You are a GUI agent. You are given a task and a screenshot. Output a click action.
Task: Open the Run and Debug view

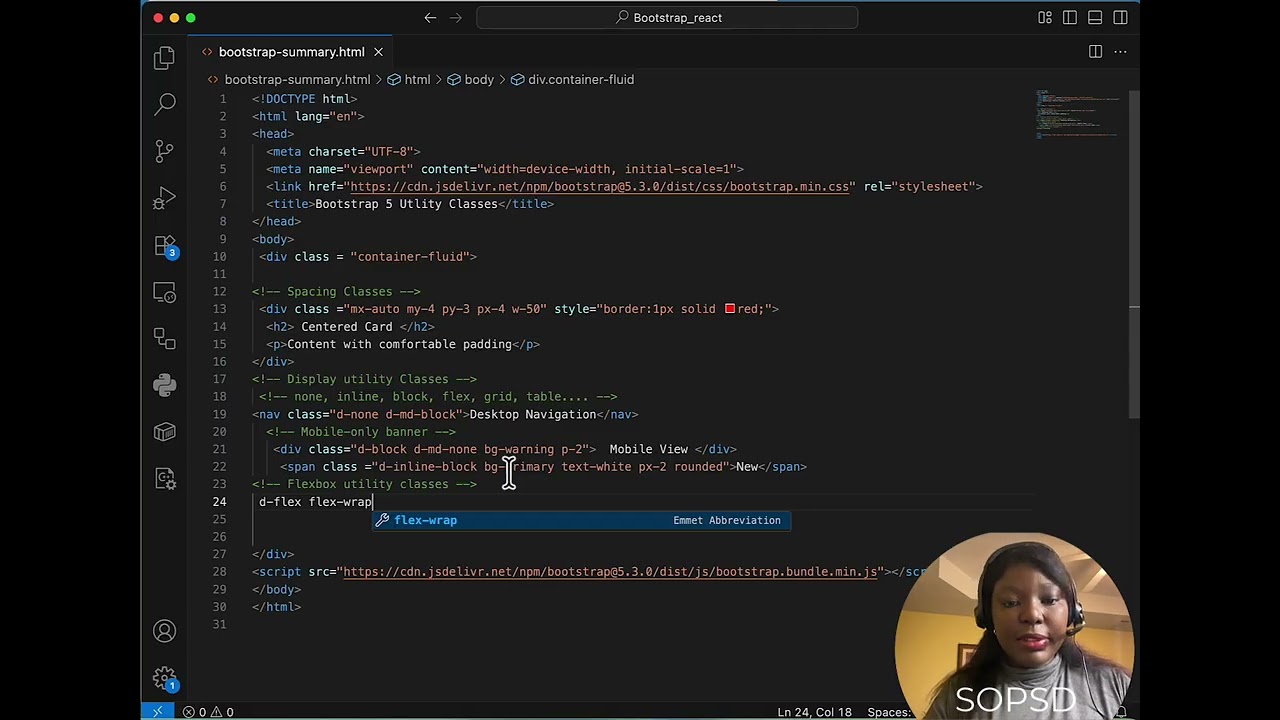tap(165, 198)
